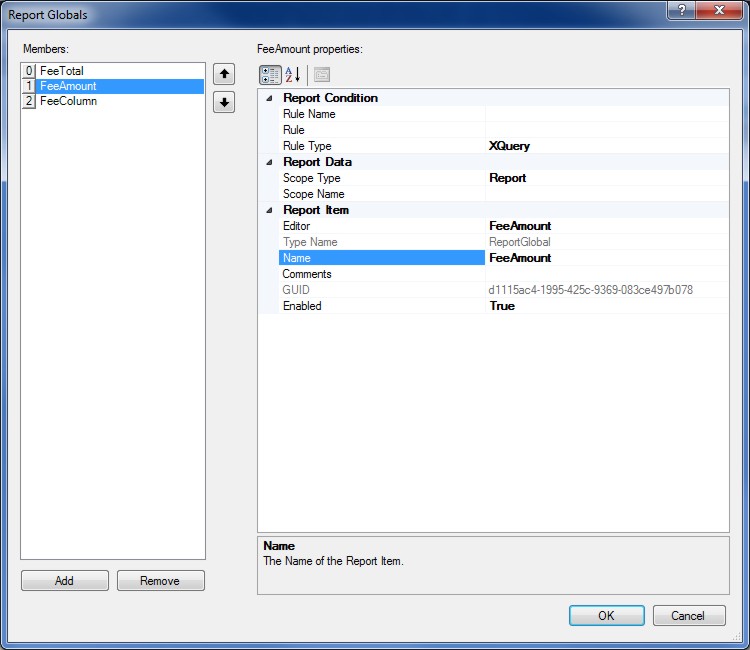Sort properties alphabetically with A-Z icon
Screen dimensions: 750x650
tap(293, 75)
